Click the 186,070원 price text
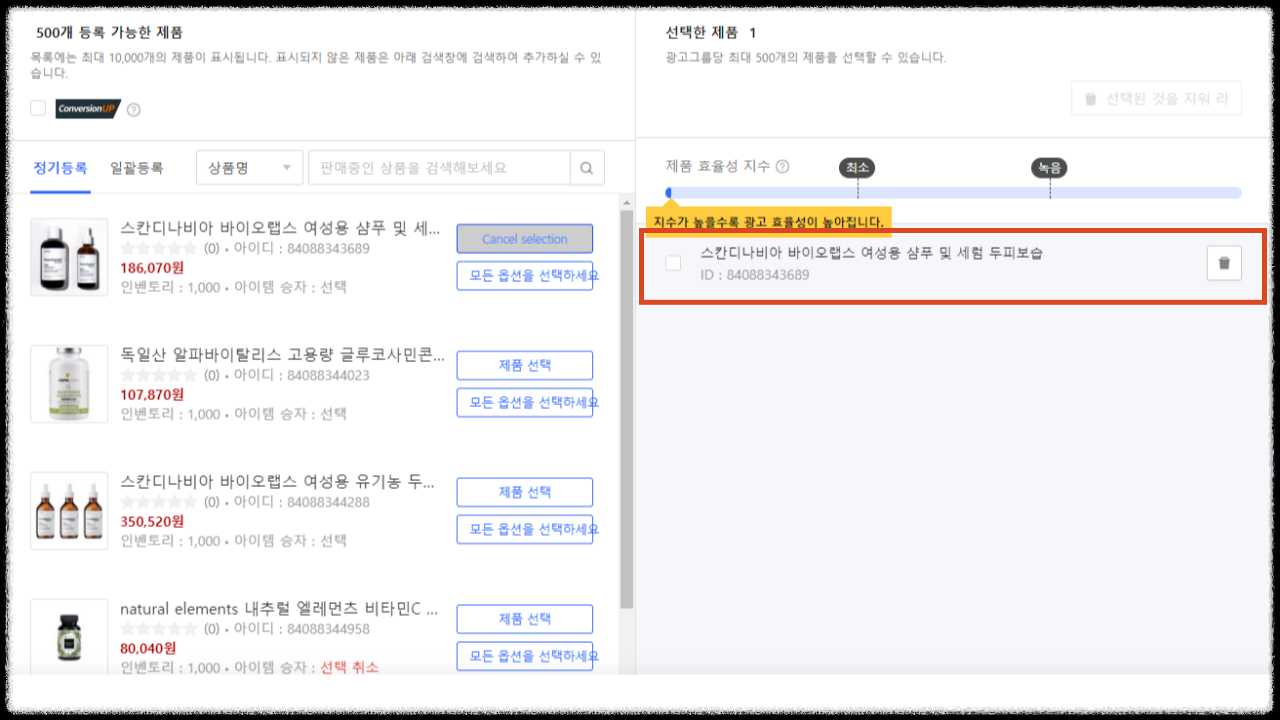The width and height of the screenshot is (1280, 720). click(x=152, y=268)
